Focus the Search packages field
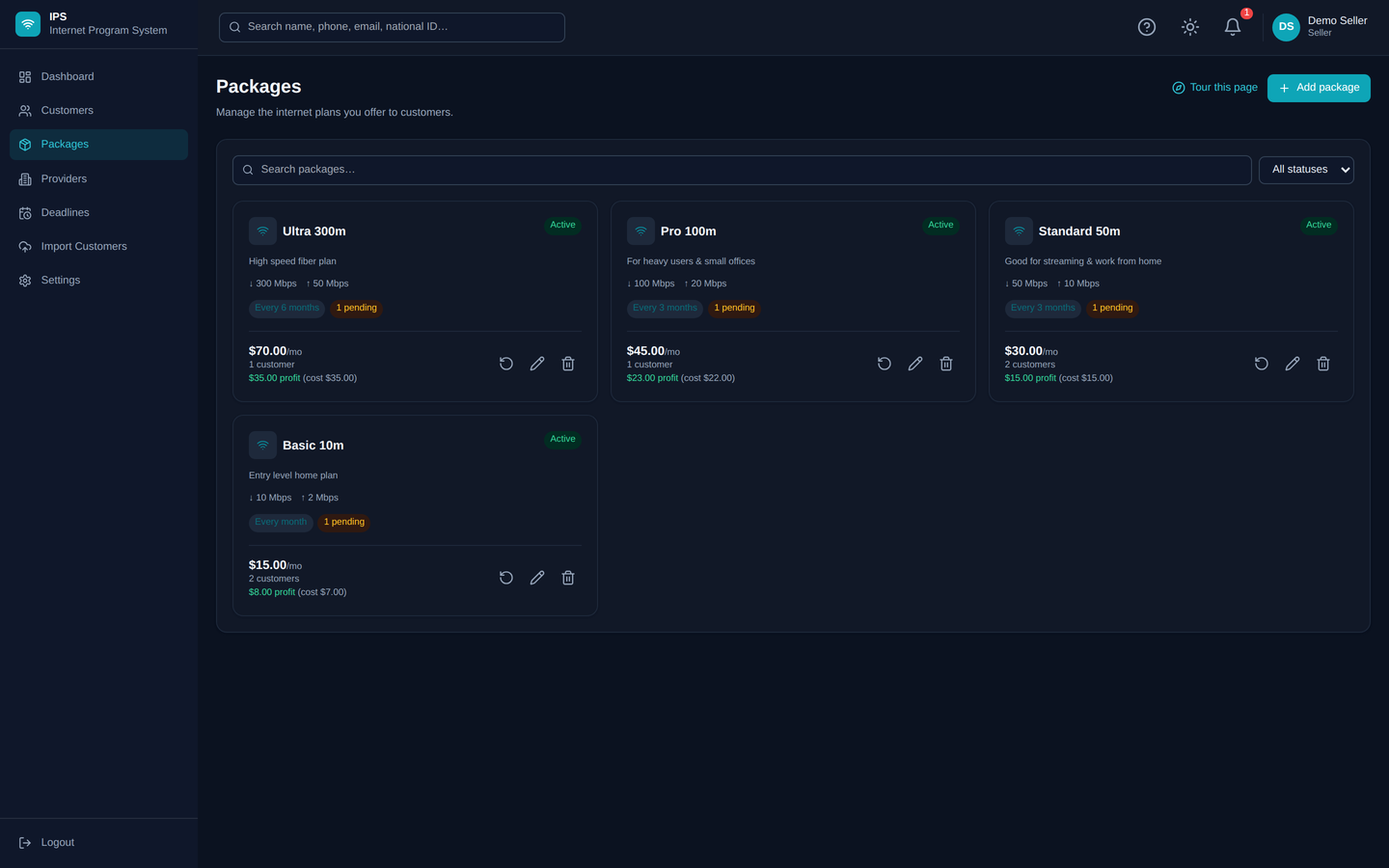Image resolution: width=1389 pixels, height=868 pixels. click(x=742, y=170)
